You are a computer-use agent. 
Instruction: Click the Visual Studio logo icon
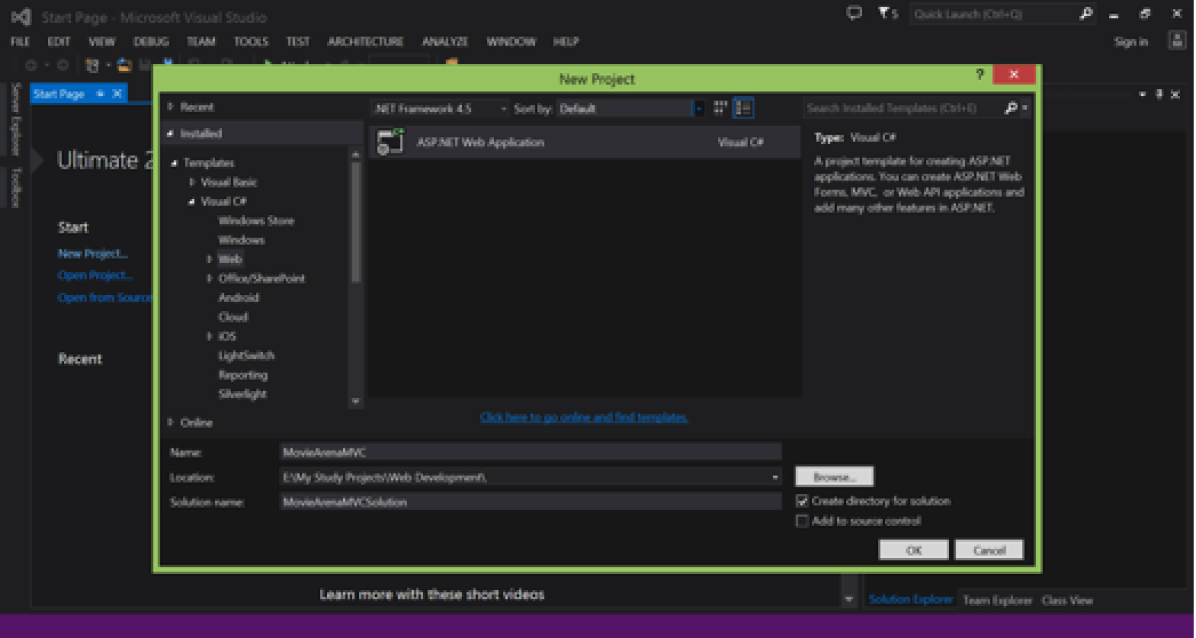[x=21, y=15]
